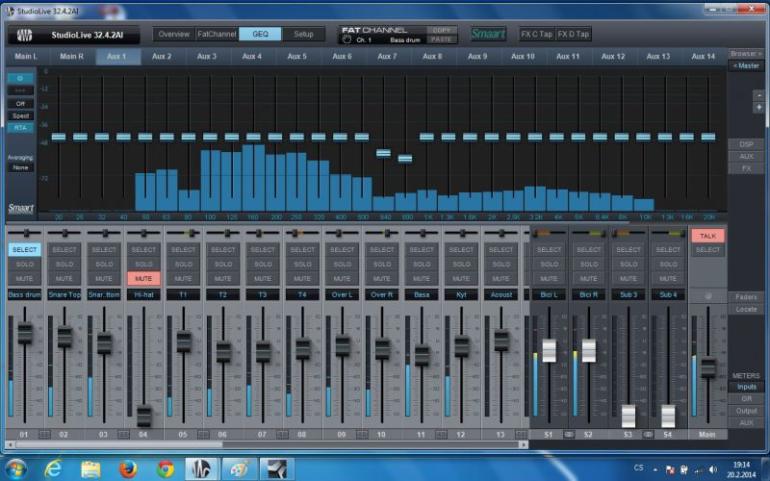Click the Faders button
770x481 pixels.
pos(746,297)
